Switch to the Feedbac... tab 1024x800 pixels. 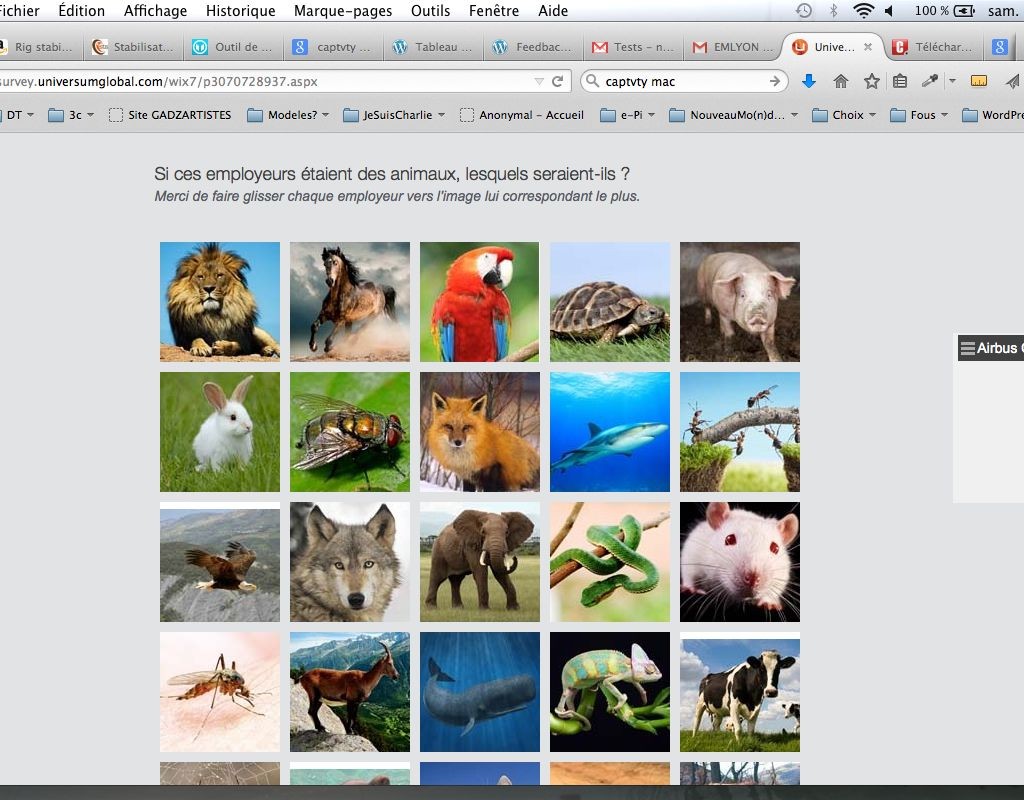click(x=534, y=47)
